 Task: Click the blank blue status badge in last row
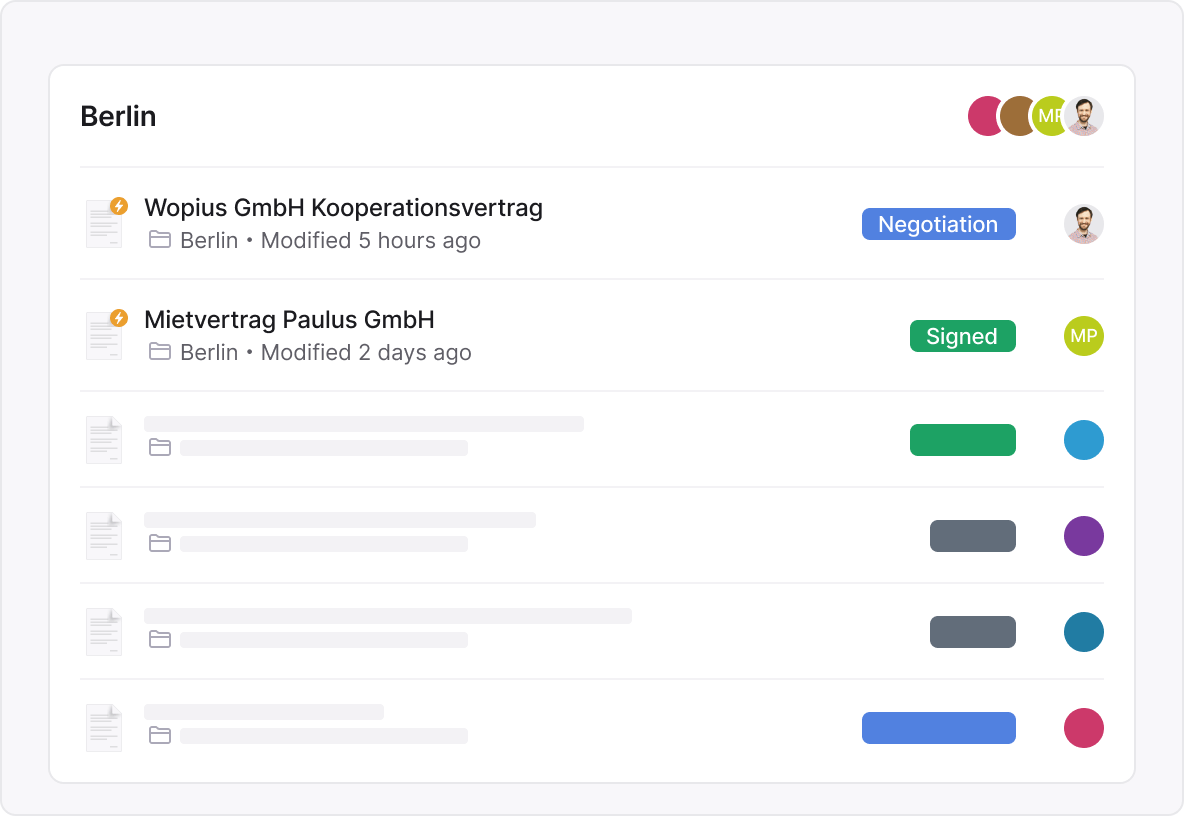pyautogui.click(x=938, y=728)
